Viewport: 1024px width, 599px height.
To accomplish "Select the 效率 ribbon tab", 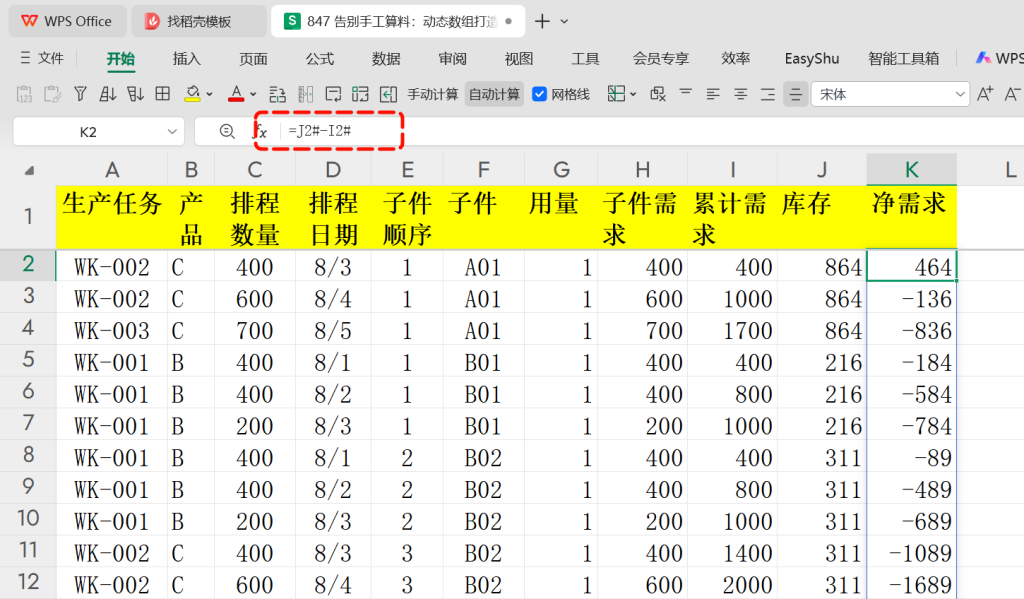I will pos(735,59).
